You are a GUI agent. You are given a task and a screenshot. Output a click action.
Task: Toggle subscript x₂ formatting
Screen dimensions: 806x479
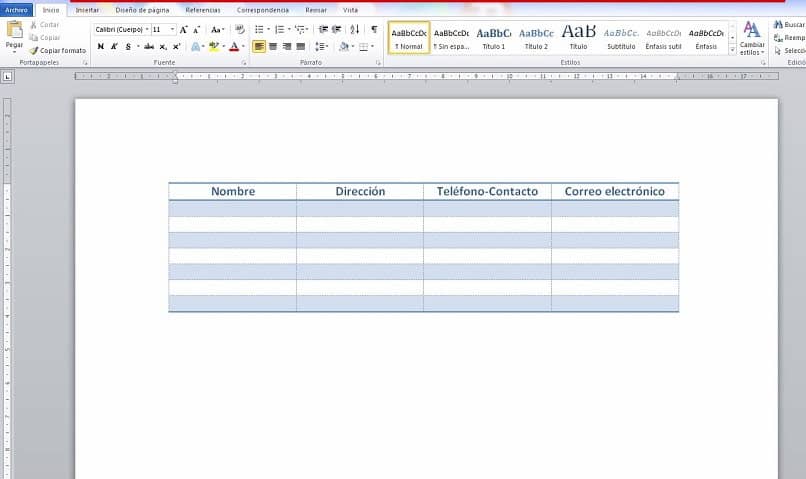pos(162,46)
